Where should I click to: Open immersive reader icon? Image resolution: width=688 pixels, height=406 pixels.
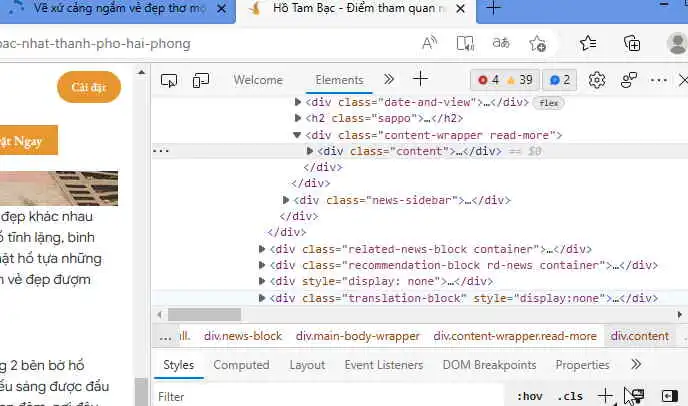pyautogui.click(x=465, y=43)
